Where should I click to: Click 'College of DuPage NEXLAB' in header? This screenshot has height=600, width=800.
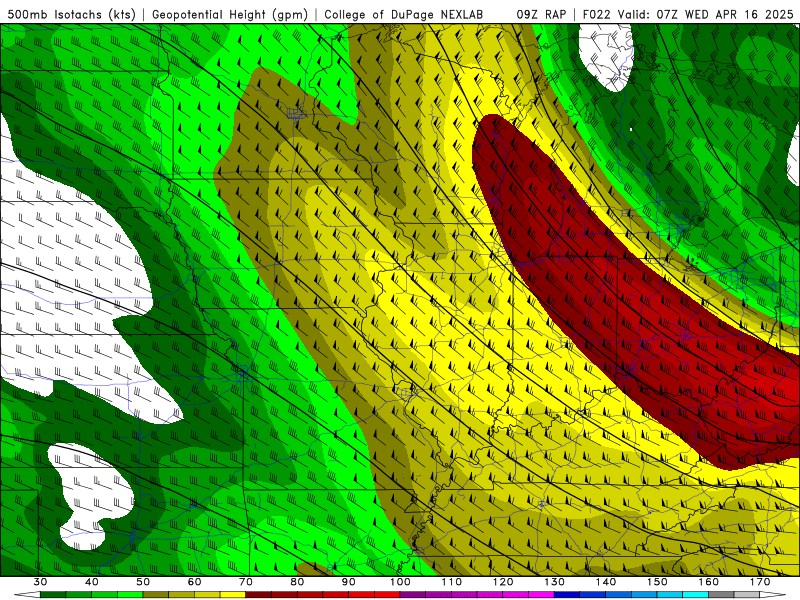404,15
